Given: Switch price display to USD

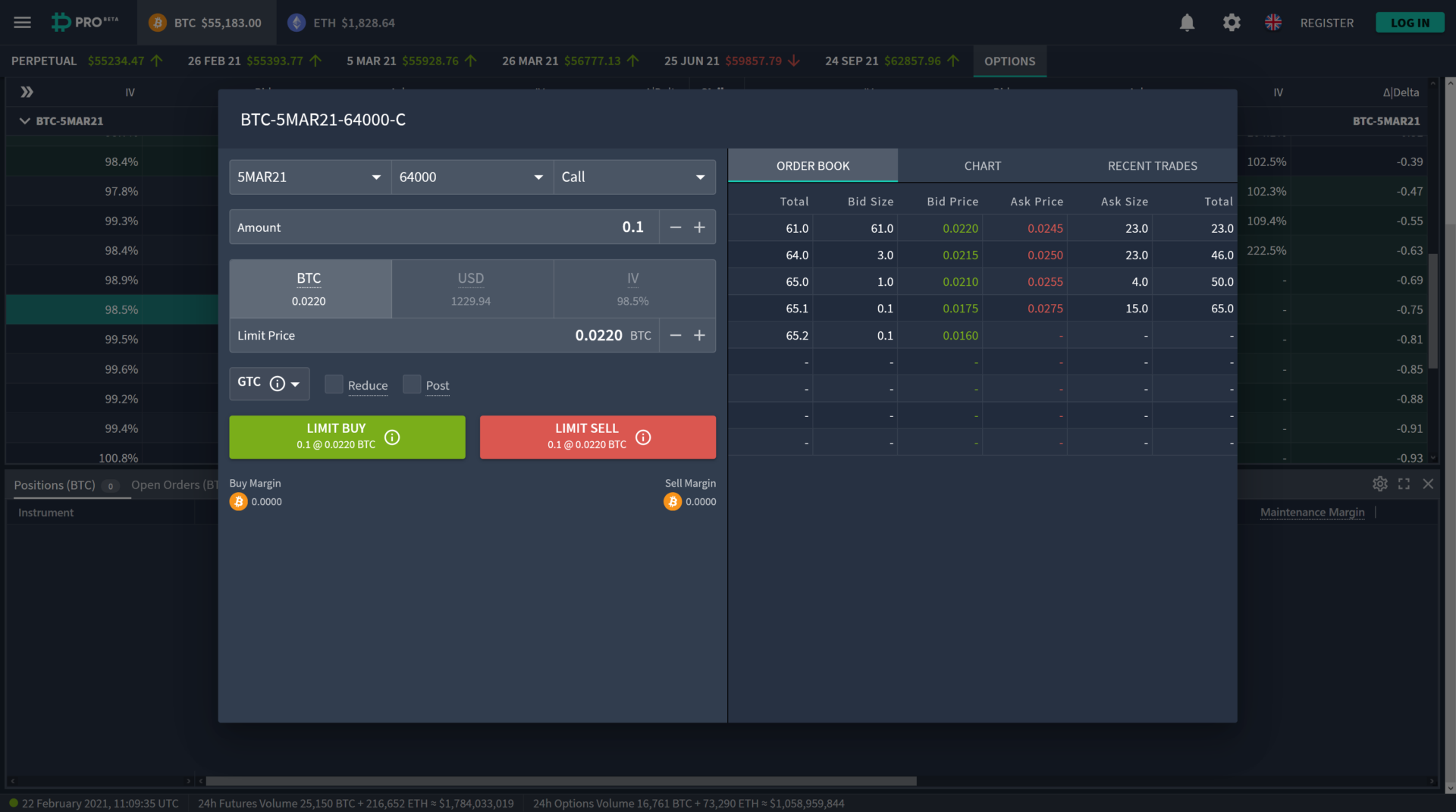Looking at the screenshot, I should coord(471,288).
